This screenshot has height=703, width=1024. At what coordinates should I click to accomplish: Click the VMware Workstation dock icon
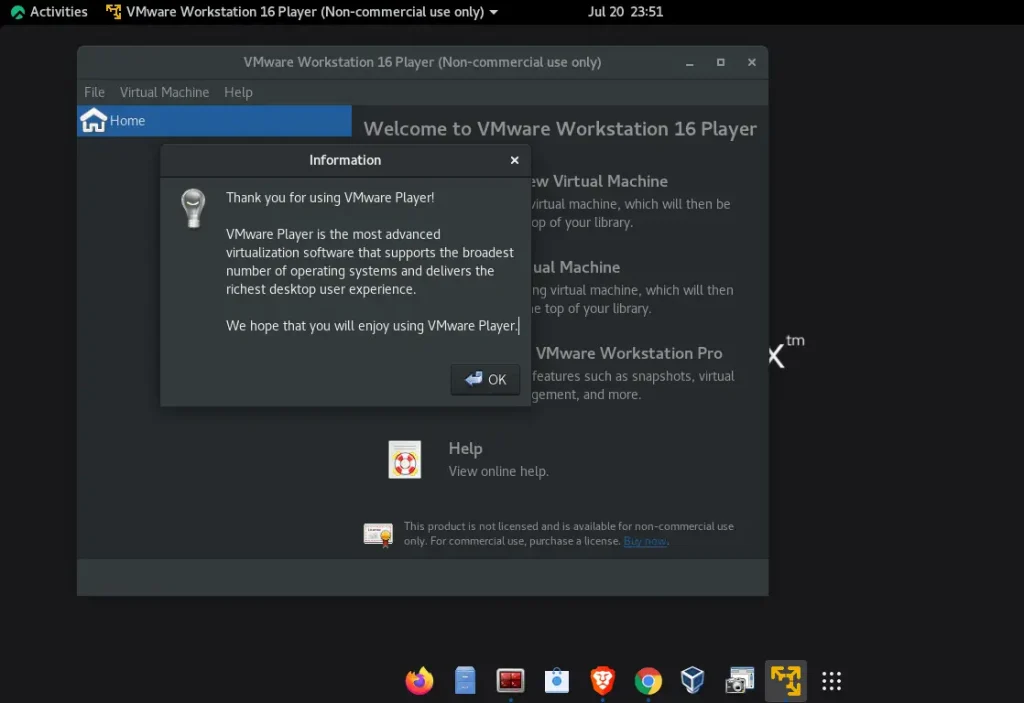point(785,681)
